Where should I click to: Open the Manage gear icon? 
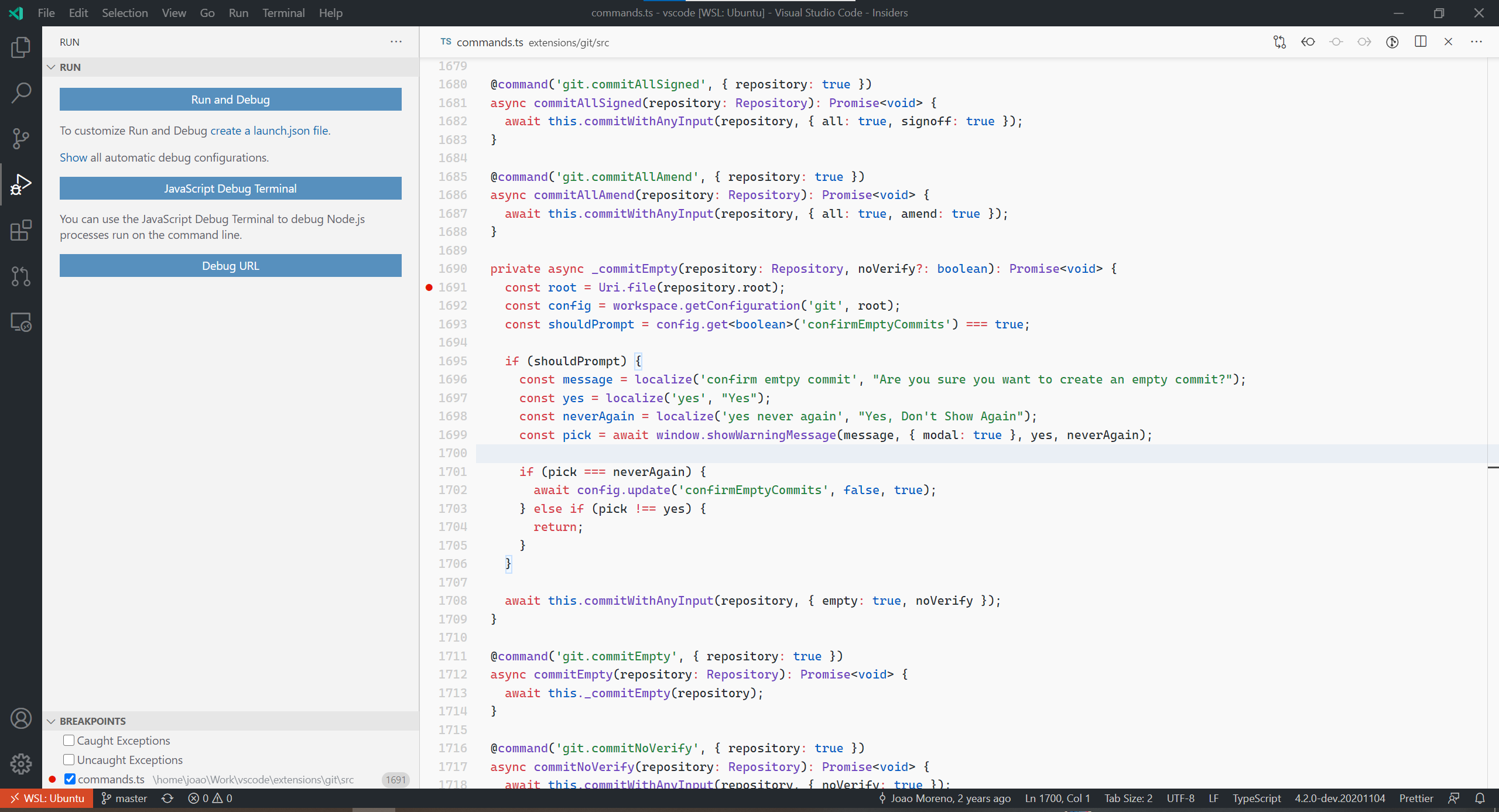[21, 764]
